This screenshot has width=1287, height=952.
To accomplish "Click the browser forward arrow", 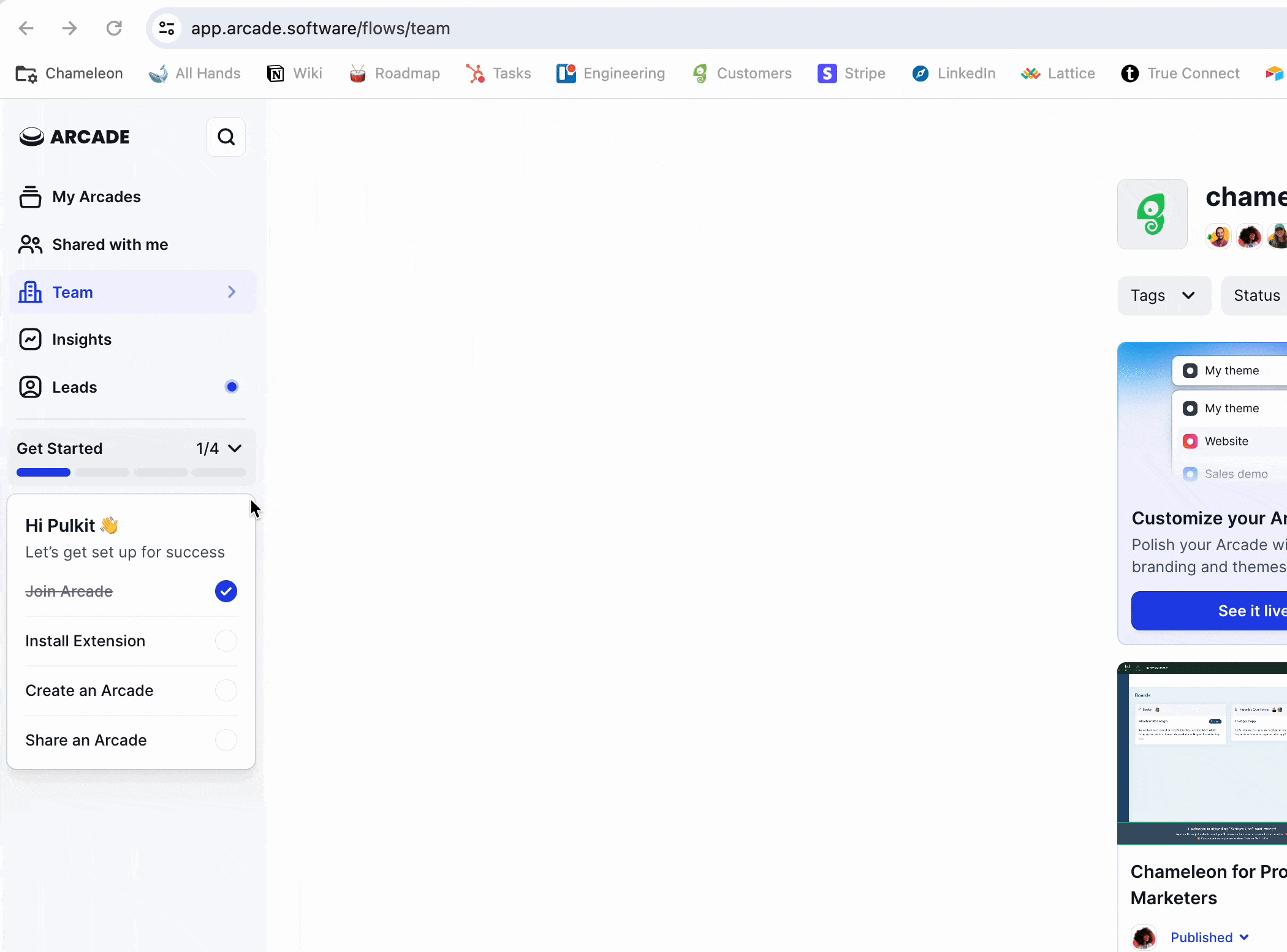I will pos(70,28).
